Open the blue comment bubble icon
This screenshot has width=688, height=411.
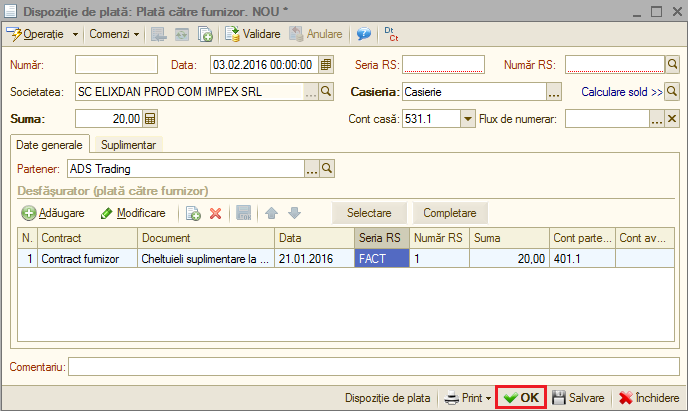coord(364,34)
